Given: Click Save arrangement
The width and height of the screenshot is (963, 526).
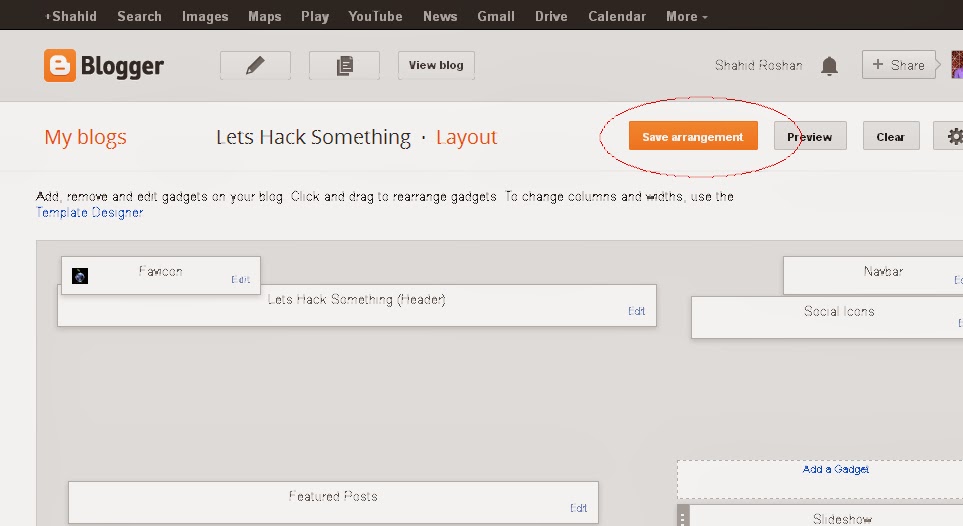Looking at the screenshot, I should [693, 136].
